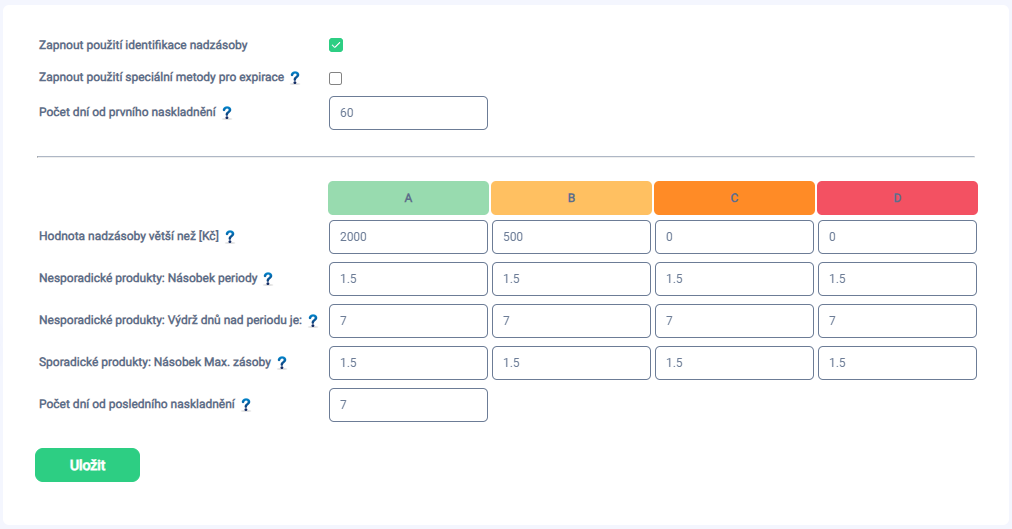This screenshot has width=1012, height=529.
Task: Click the orange C category header
Action: point(734,198)
